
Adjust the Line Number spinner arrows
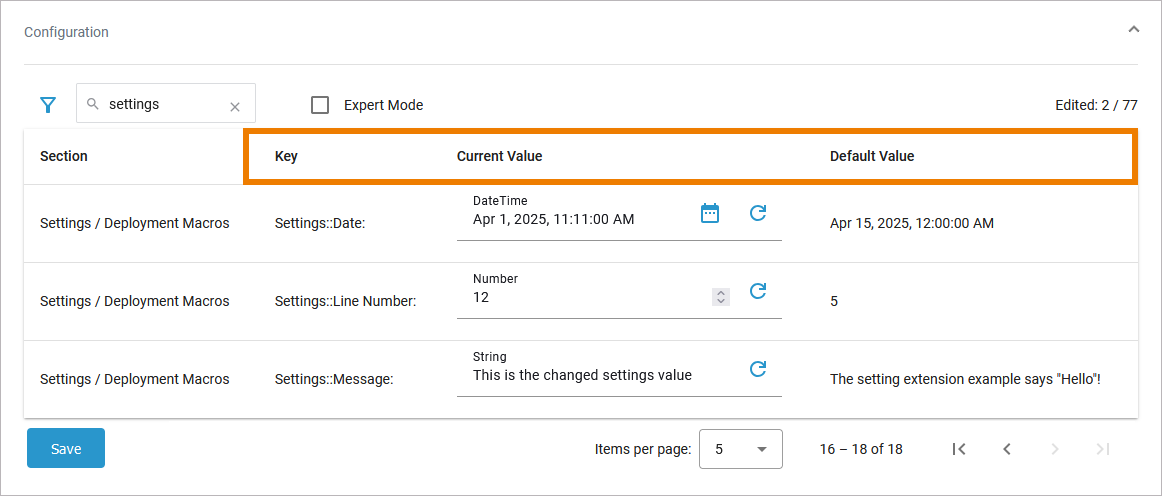(x=721, y=297)
